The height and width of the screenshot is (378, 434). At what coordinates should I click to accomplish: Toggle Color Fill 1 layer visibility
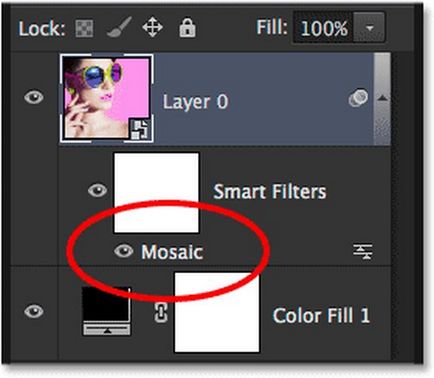[x=34, y=312]
